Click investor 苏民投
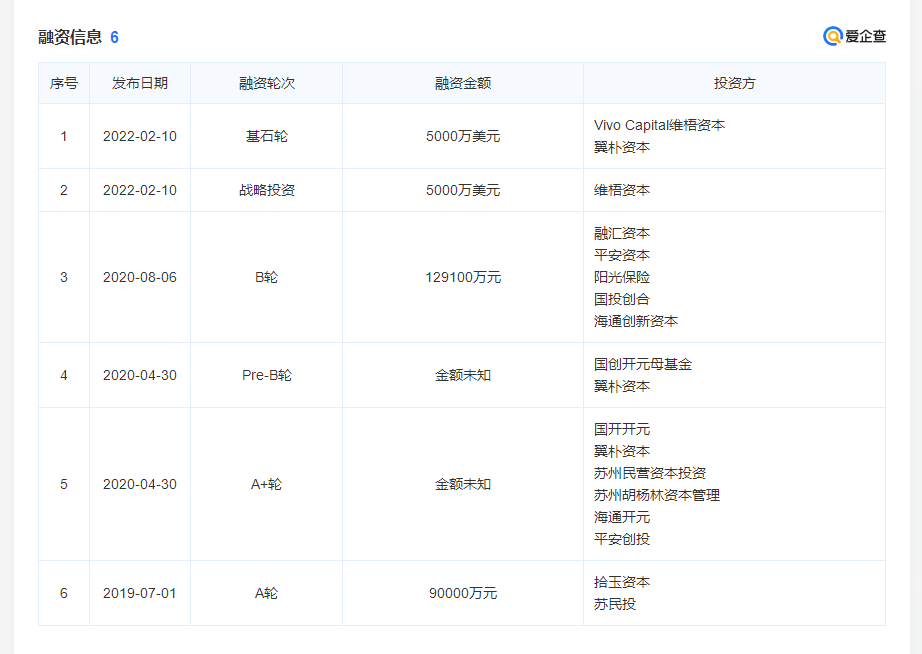 [x=614, y=604]
